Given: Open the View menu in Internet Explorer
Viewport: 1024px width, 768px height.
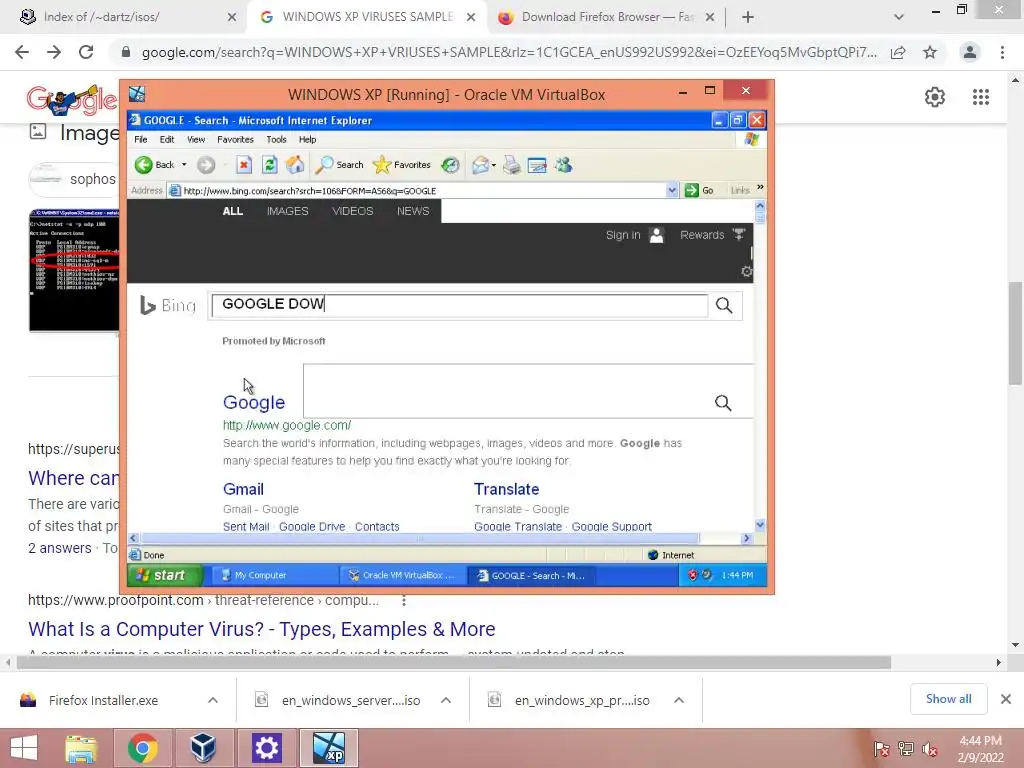Looking at the screenshot, I should pyautogui.click(x=196, y=139).
